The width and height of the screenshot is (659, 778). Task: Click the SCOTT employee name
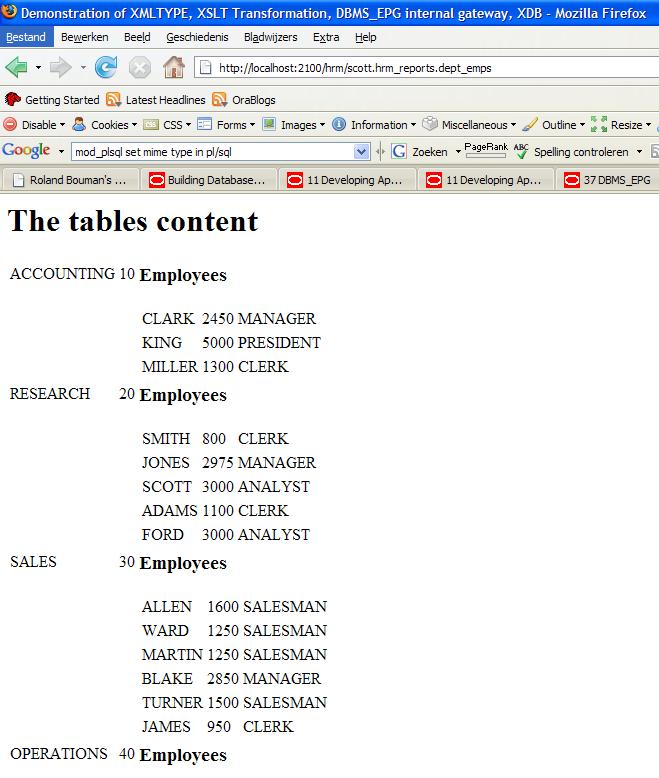click(167, 487)
